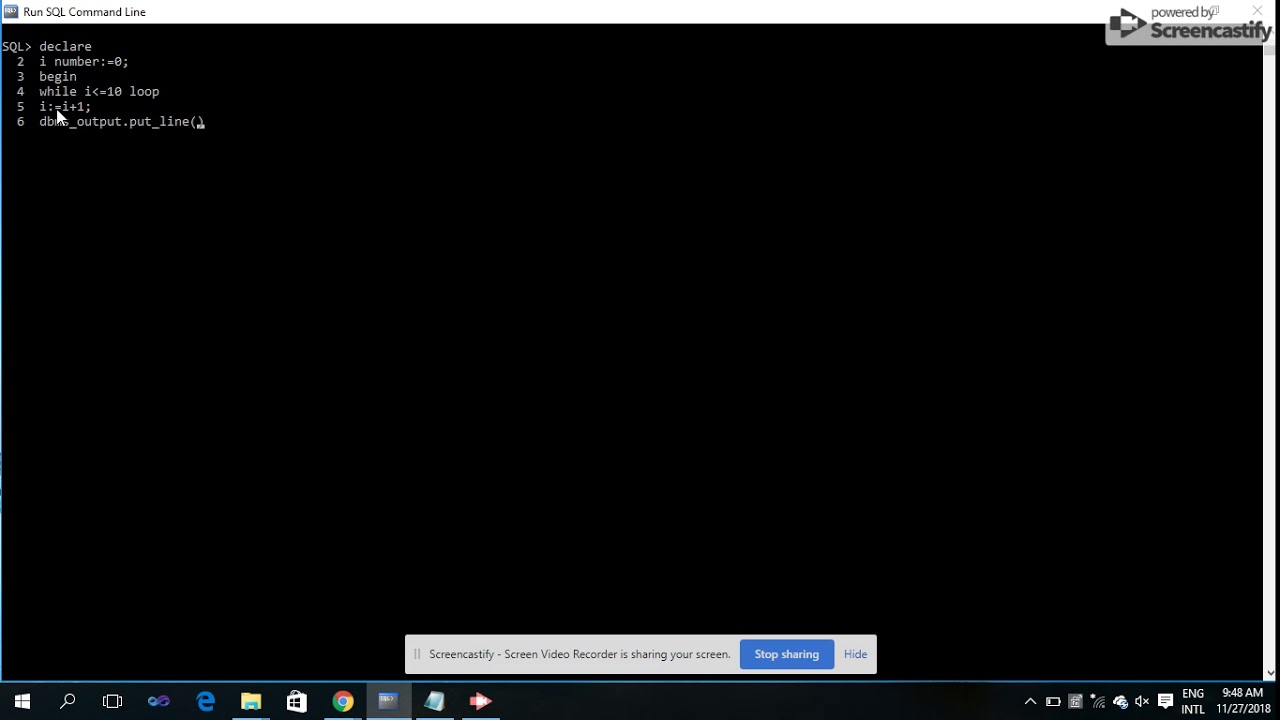Open the Action Center notifications icon

pos(1165,701)
